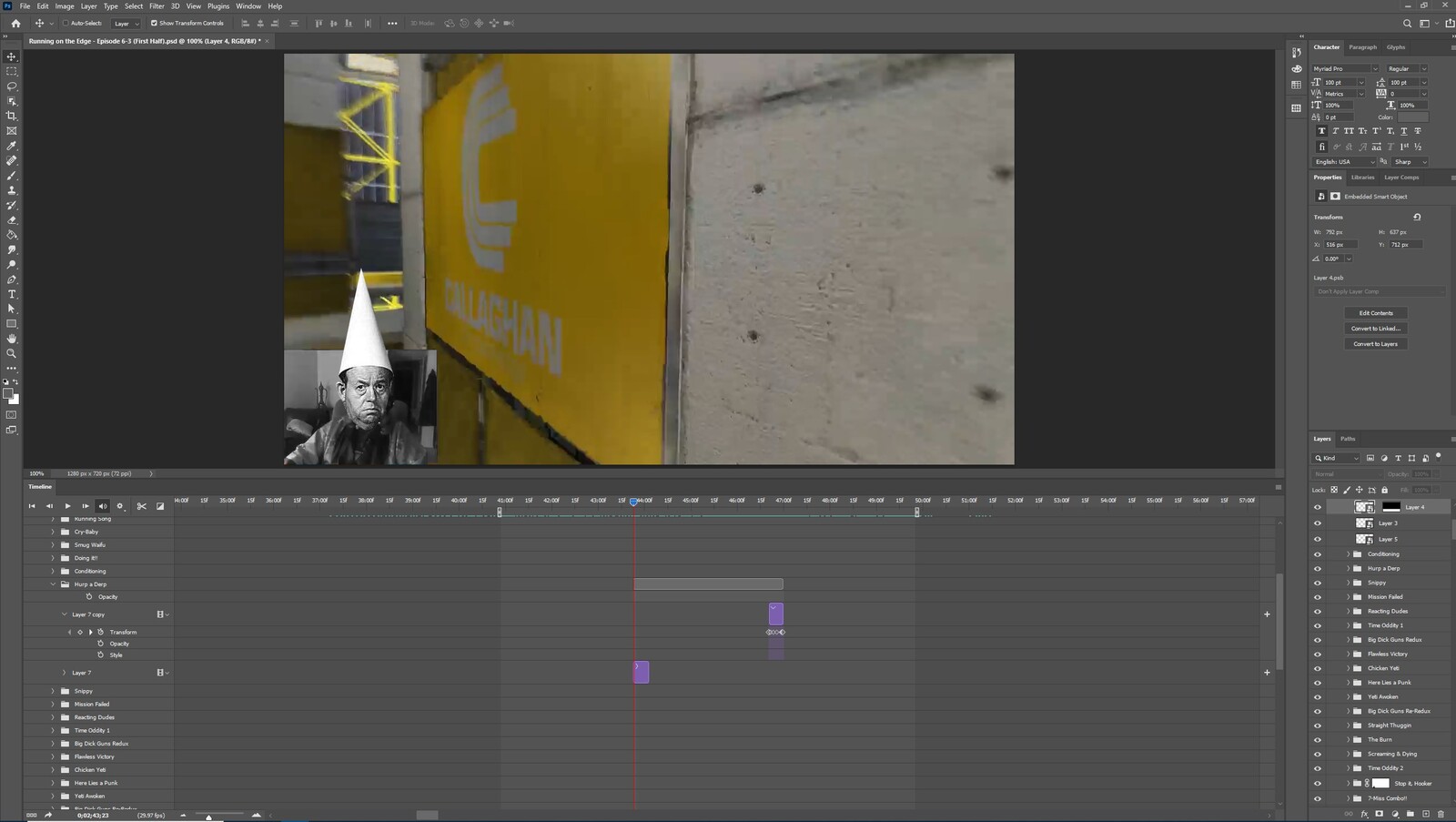
Task: Open the English: USA language dropdown
Action: 1344,162
